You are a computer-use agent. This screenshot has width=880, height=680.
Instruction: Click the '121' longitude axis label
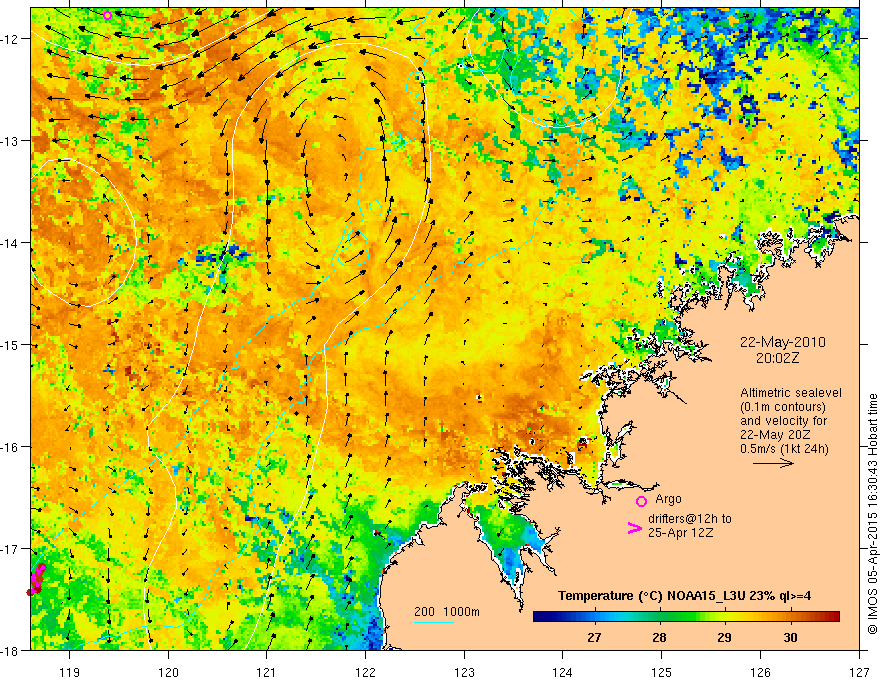[x=267, y=672]
